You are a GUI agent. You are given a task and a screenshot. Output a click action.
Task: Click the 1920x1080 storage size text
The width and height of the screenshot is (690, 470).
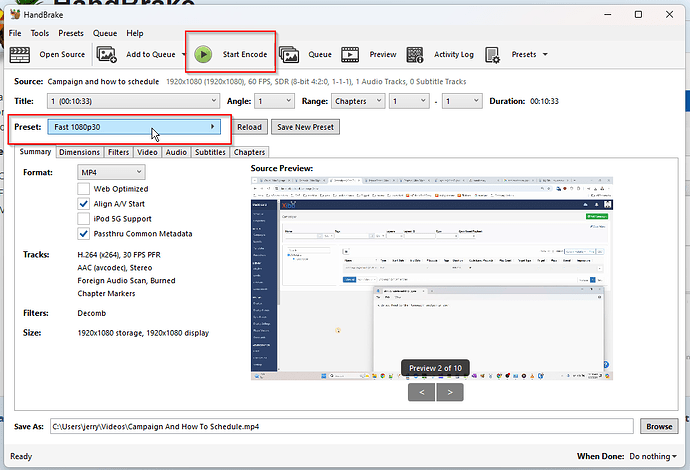pos(143,333)
